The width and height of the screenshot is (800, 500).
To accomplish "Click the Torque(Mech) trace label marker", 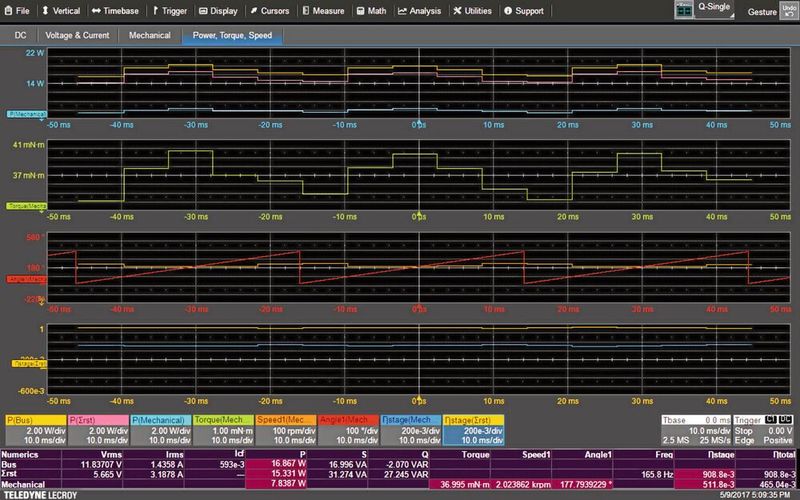I will coord(27,205).
